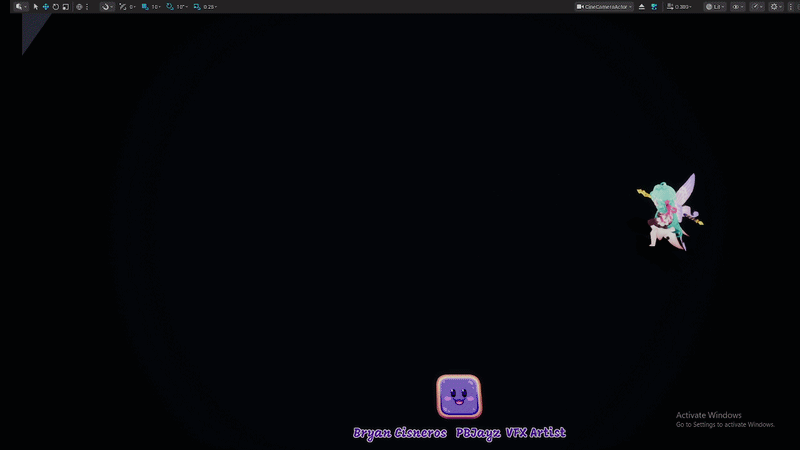Click the purple smiley jelly cube logo
Screen dimensions: 800x450
pyautogui.click(x=459, y=396)
